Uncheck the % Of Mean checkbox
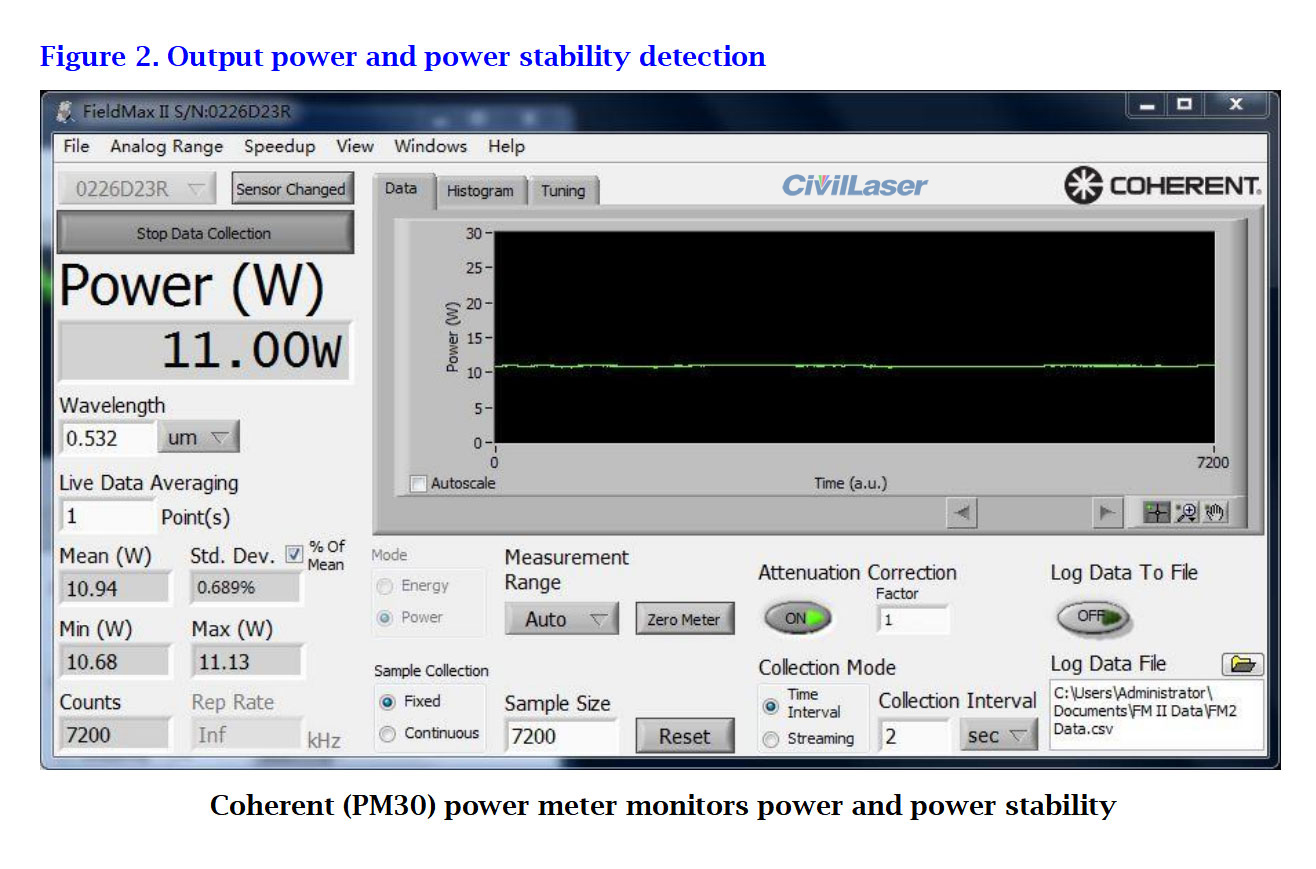The width and height of the screenshot is (1316, 869). 294,555
